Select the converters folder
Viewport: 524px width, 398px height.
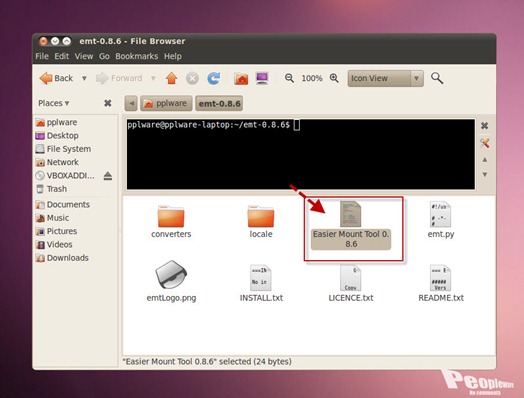[171, 222]
